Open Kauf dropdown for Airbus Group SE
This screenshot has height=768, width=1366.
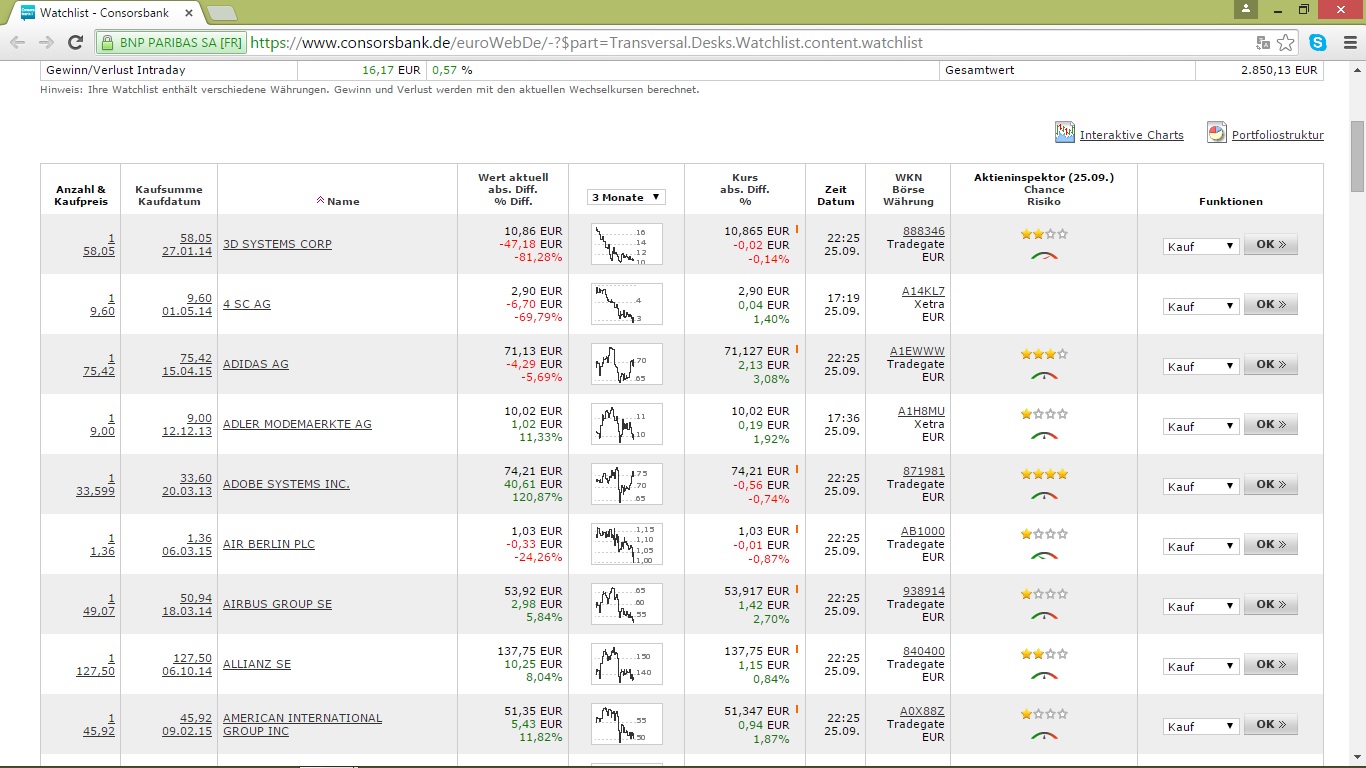1201,606
